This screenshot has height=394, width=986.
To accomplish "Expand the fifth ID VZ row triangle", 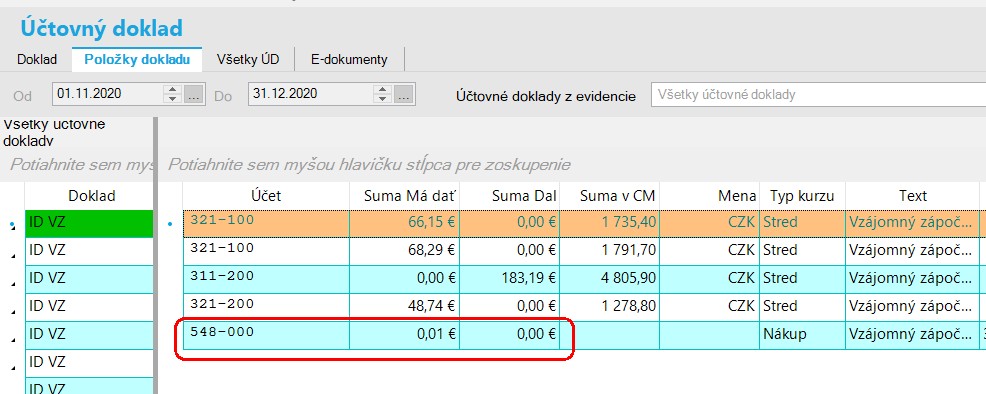I will (12, 340).
